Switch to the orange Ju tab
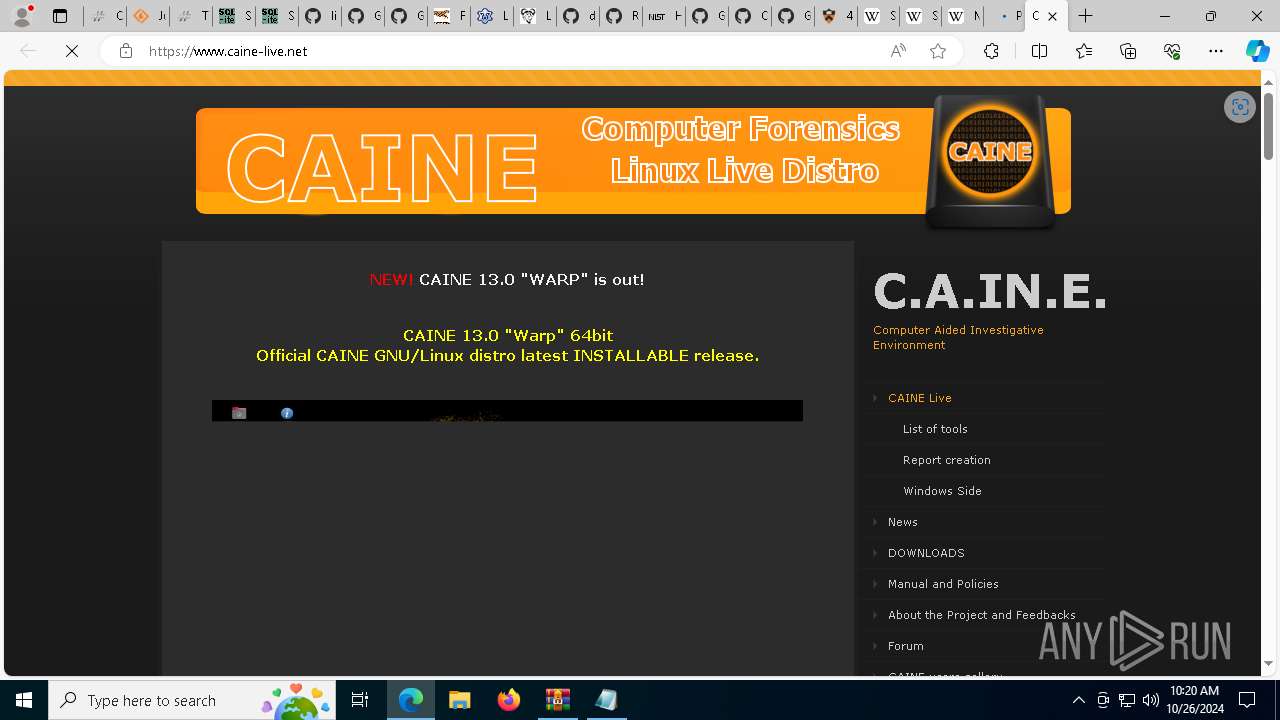 (148, 16)
